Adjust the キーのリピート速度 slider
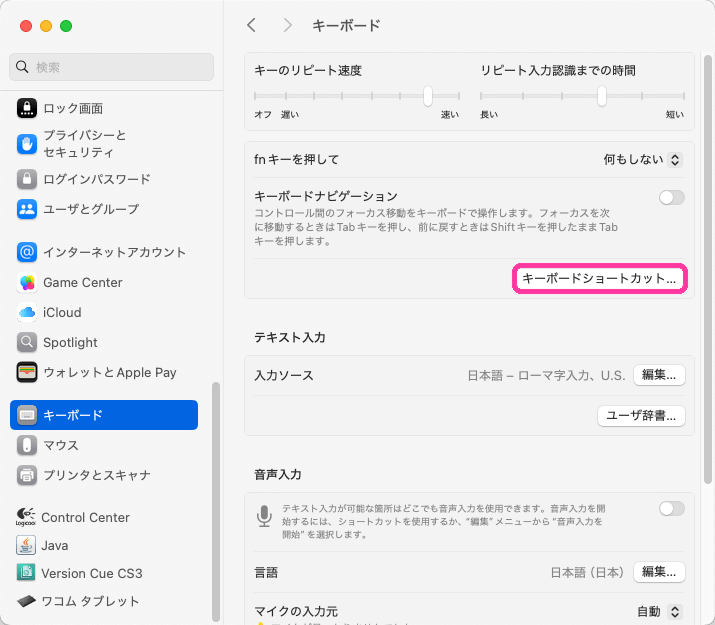Screen dimensions: 715x625 (427, 97)
